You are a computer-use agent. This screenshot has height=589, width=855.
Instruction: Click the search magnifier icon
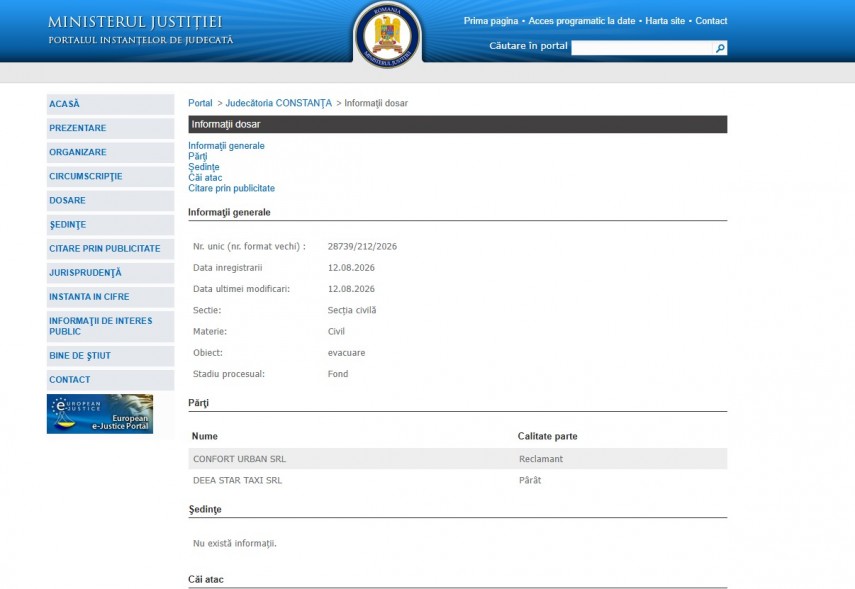coord(720,48)
